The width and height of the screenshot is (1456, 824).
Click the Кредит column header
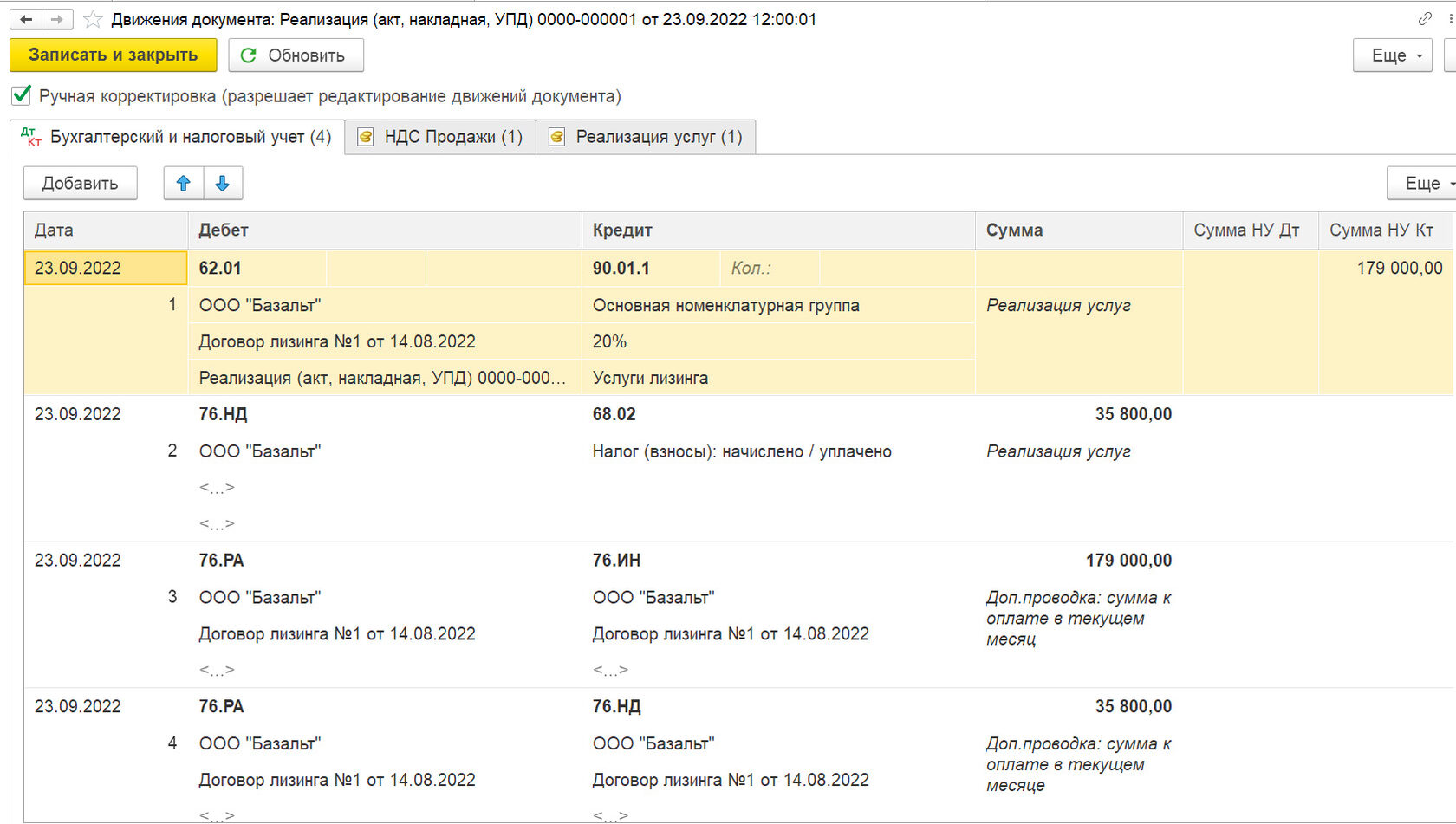[x=778, y=230]
